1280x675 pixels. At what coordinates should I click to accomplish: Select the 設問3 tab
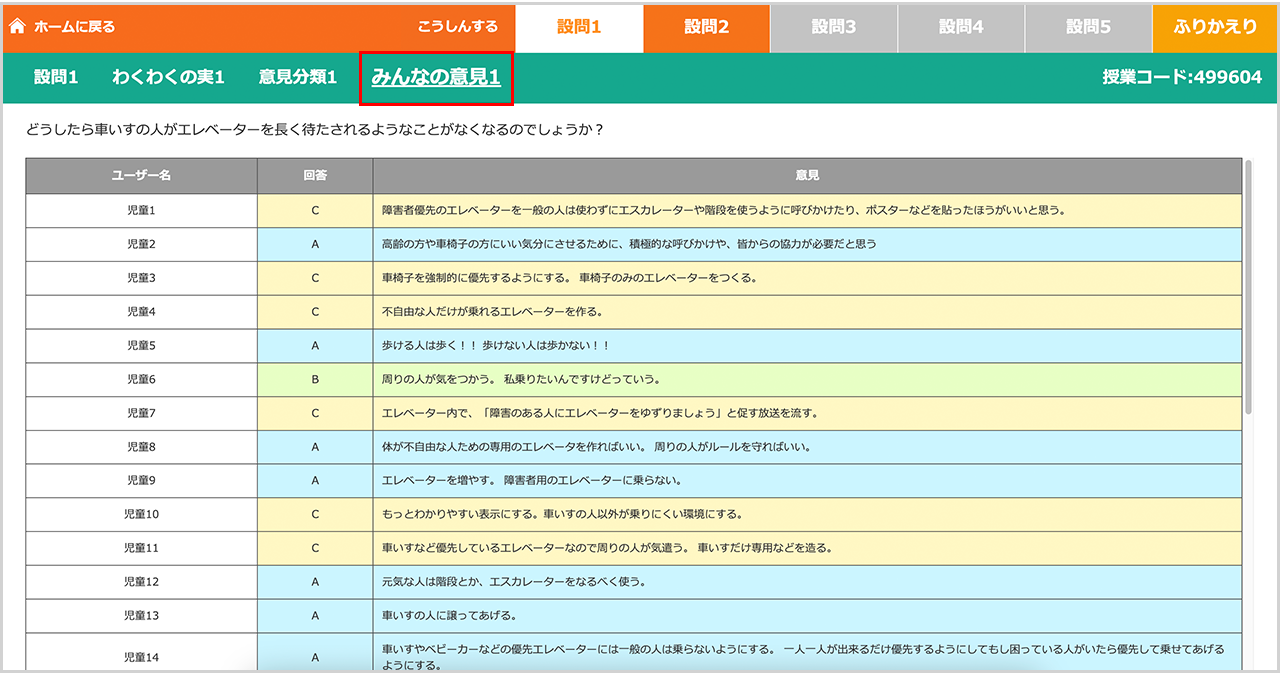[833, 28]
